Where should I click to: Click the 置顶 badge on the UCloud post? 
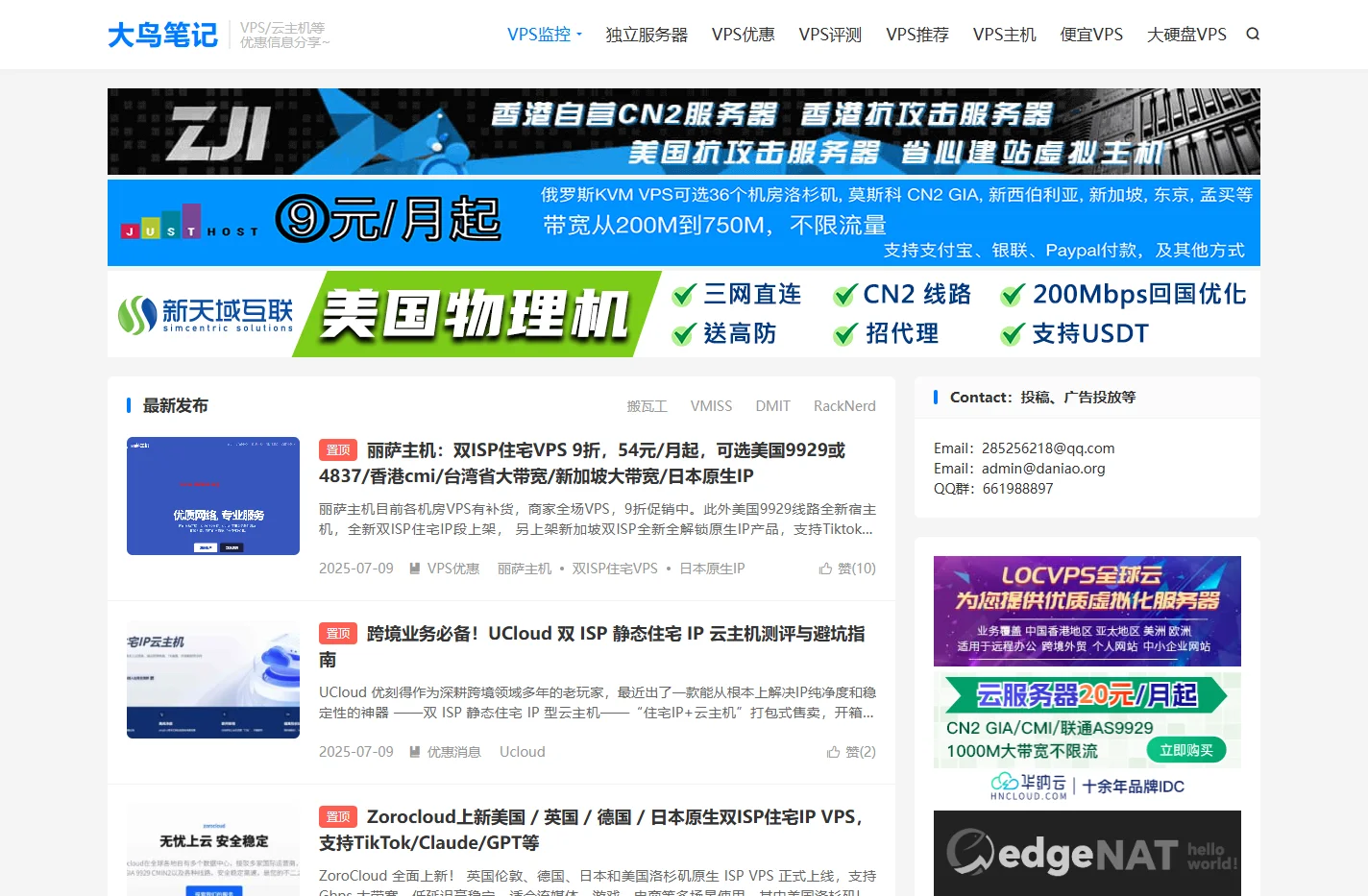pyautogui.click(x=338, y=634)
